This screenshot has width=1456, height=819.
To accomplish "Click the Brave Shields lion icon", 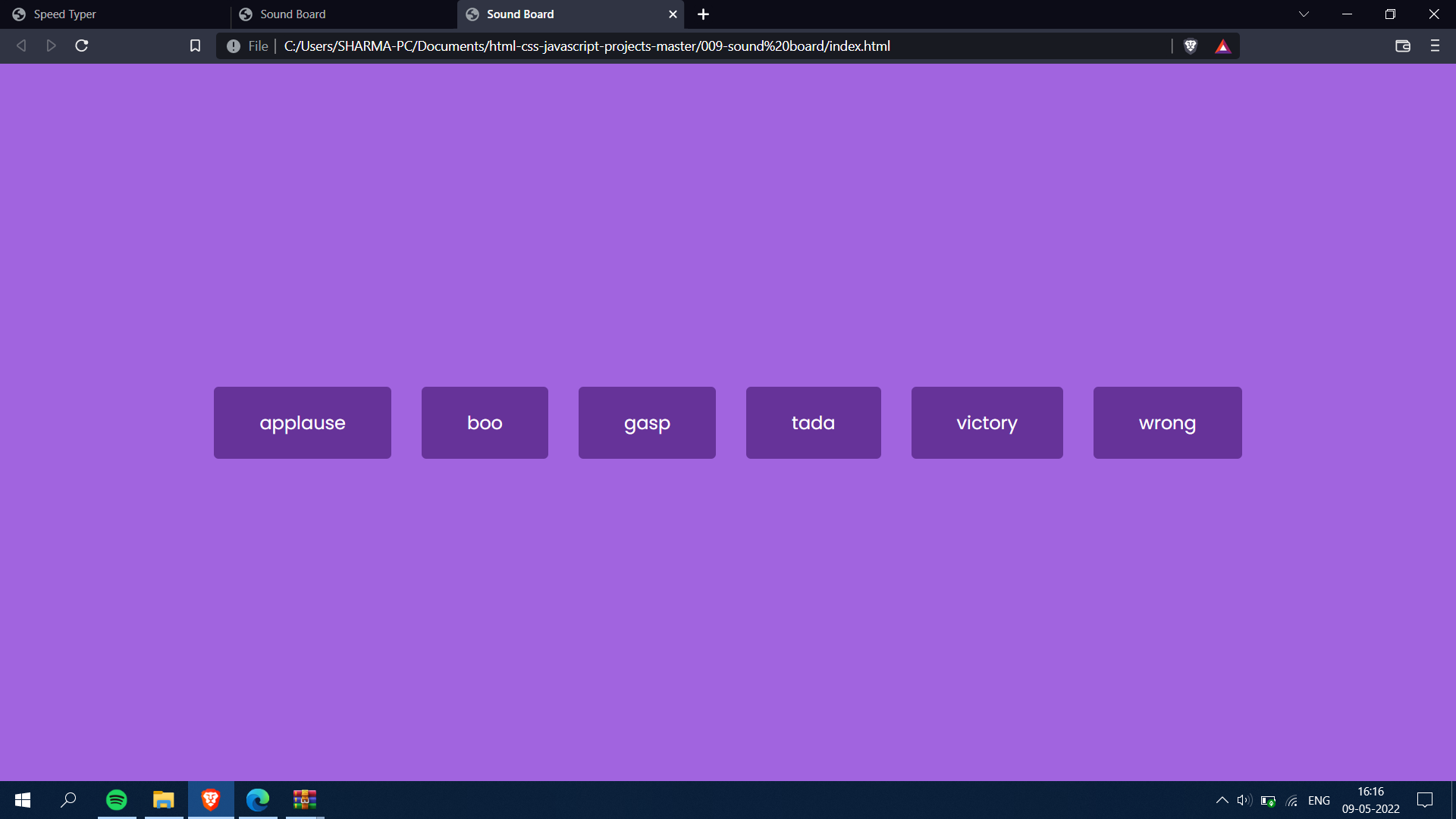I will point(1191,46).
